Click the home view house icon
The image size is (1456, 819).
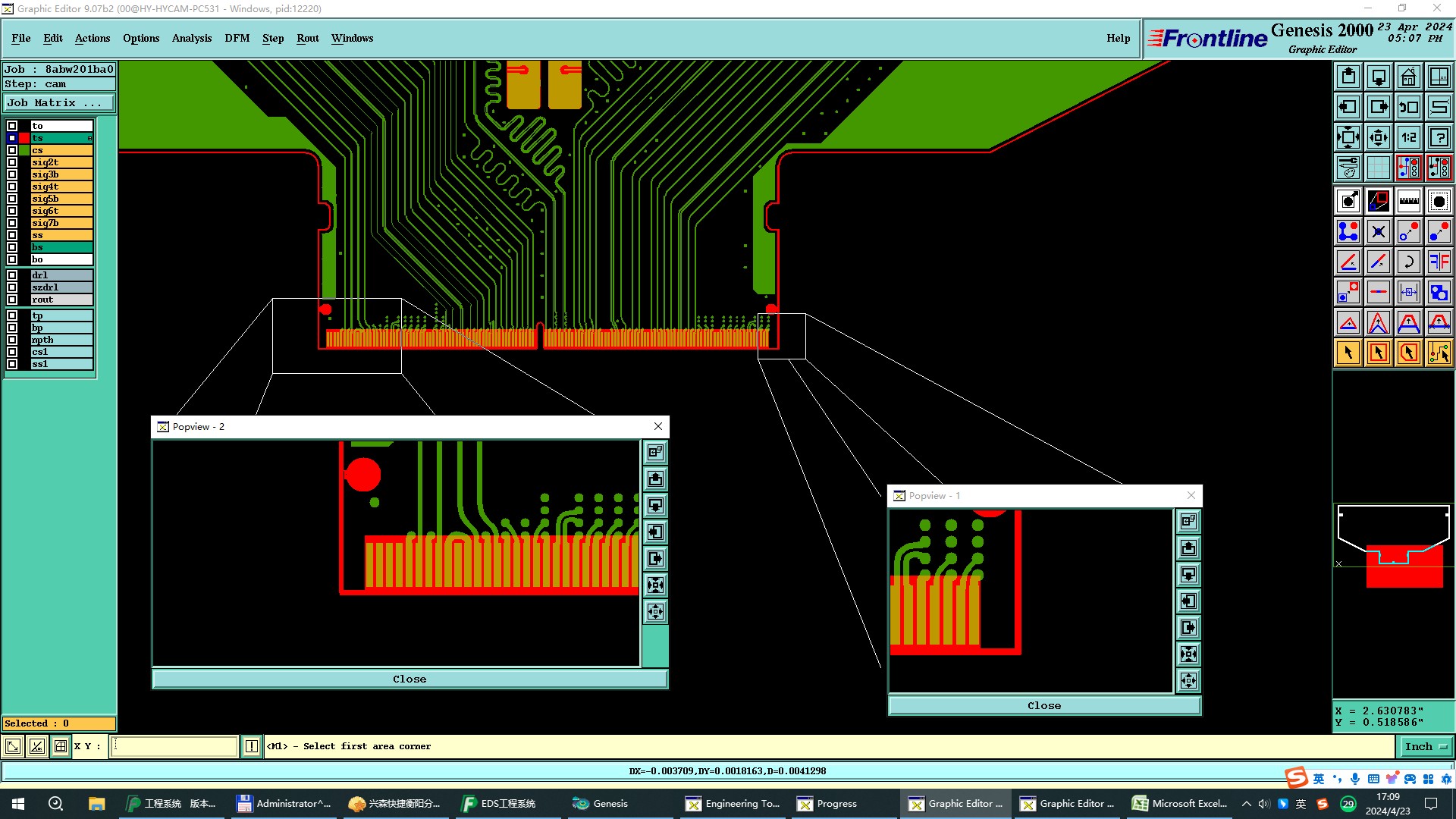[1408, 77]
